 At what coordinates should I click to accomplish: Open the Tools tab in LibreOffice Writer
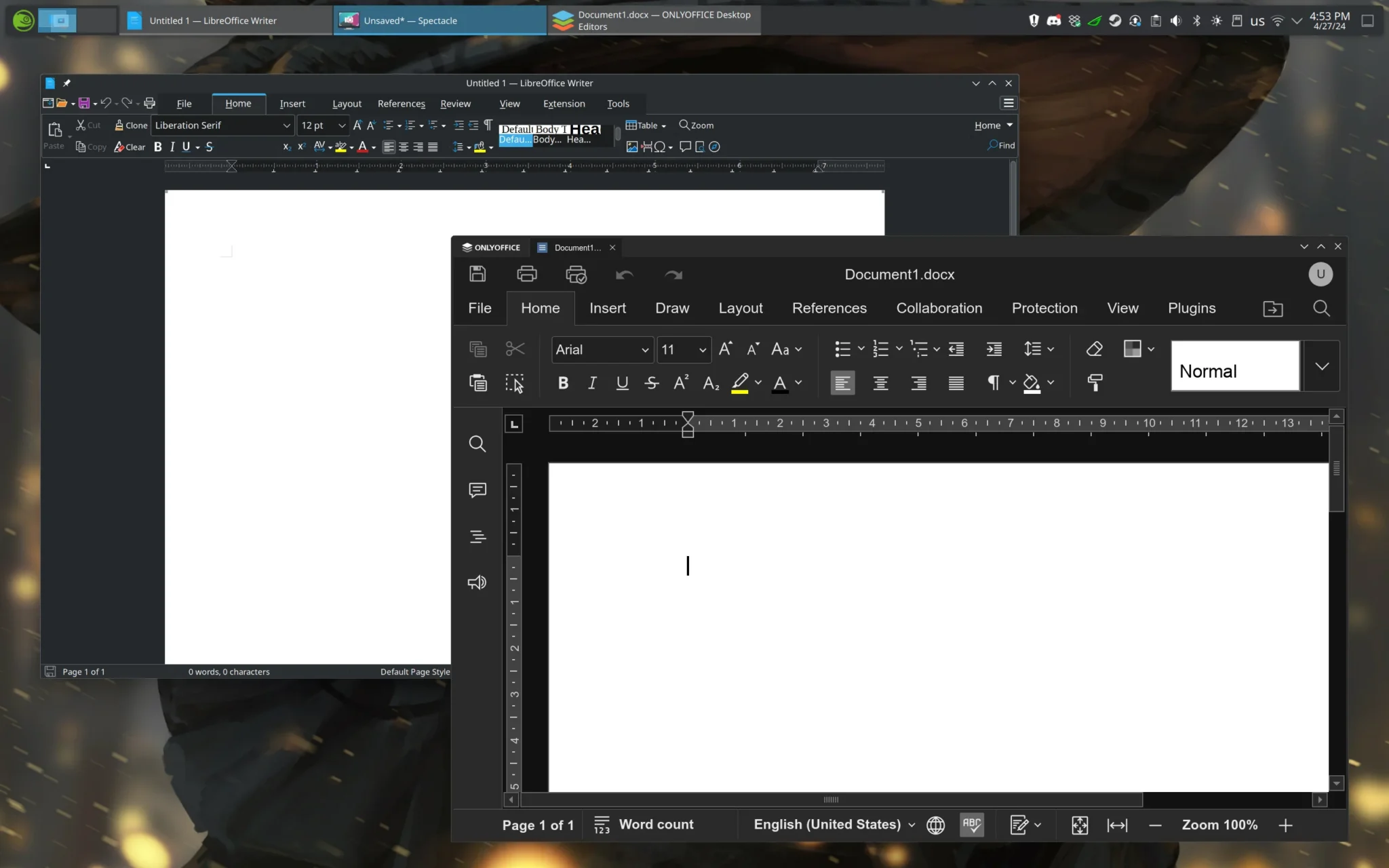[618, 104]
